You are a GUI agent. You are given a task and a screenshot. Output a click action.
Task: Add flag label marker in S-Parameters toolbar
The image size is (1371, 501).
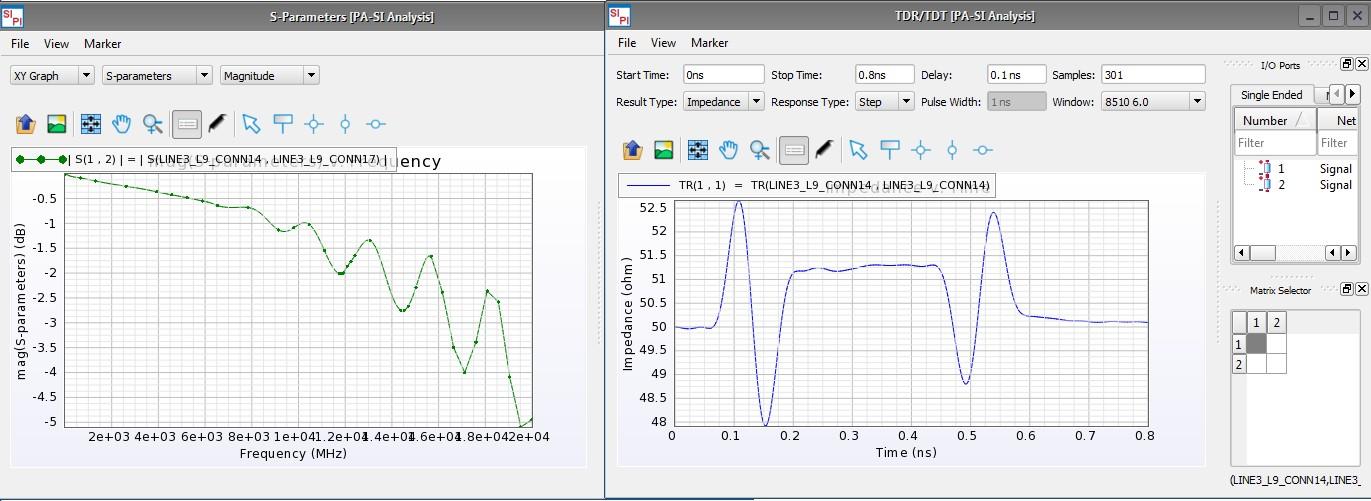pos(283,124)
